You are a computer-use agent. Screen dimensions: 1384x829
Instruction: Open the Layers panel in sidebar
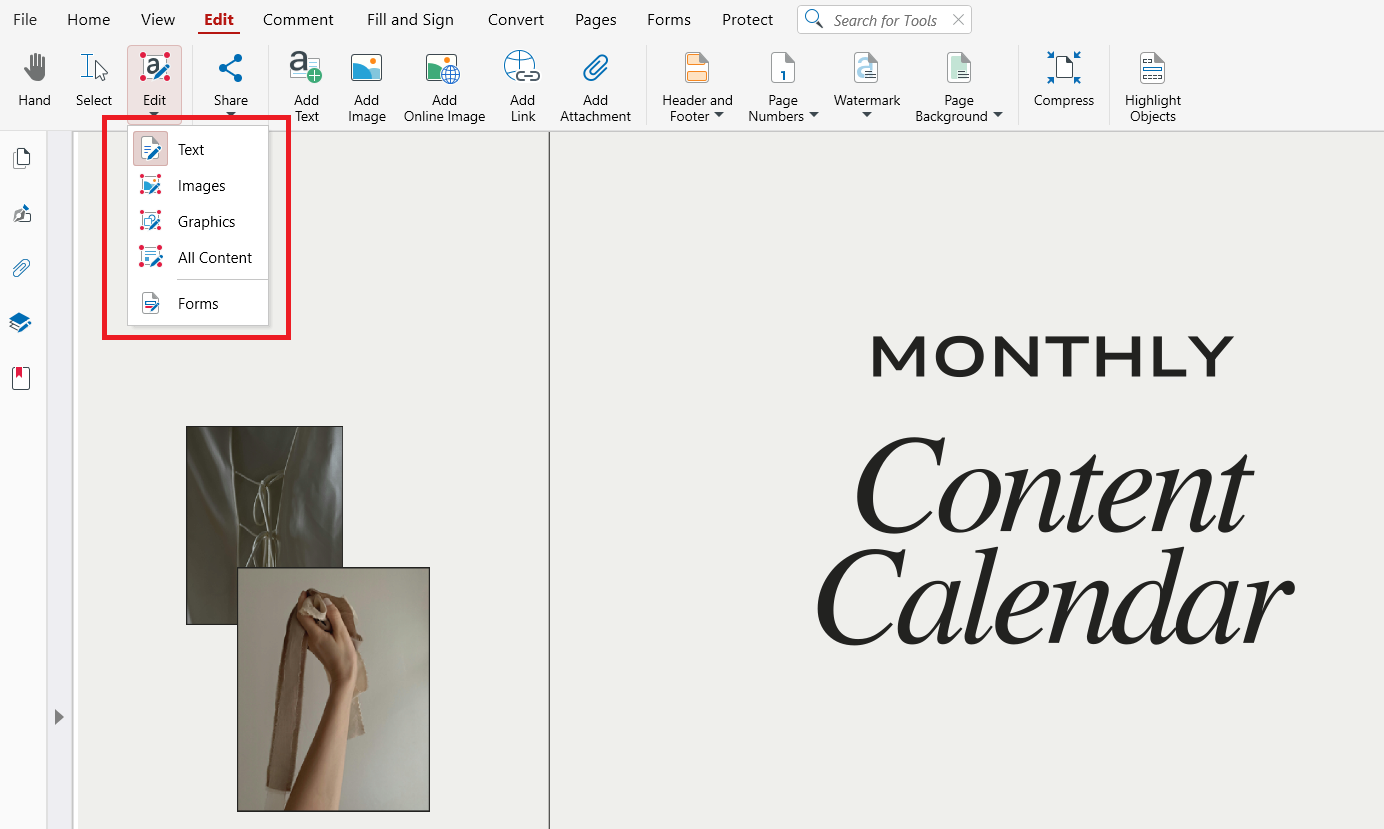21,322
